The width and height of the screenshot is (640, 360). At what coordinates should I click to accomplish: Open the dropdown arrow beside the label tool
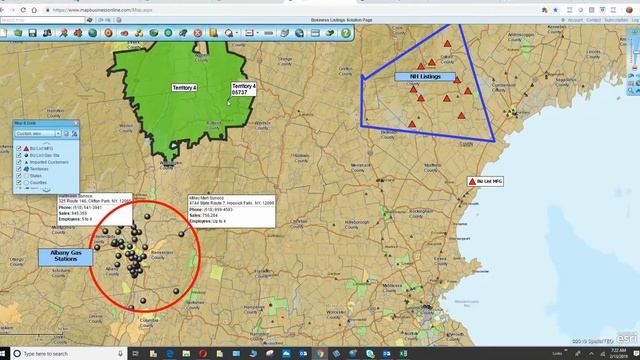click(258, 33)
